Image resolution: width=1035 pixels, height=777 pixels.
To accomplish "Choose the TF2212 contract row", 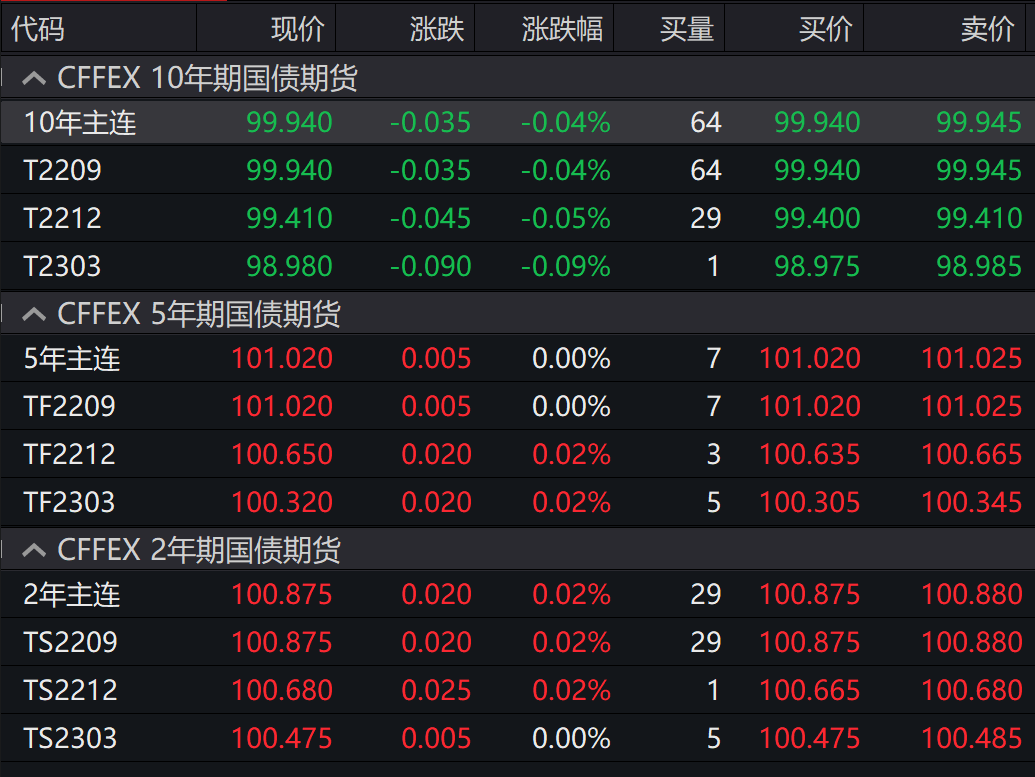I will 70,454.
